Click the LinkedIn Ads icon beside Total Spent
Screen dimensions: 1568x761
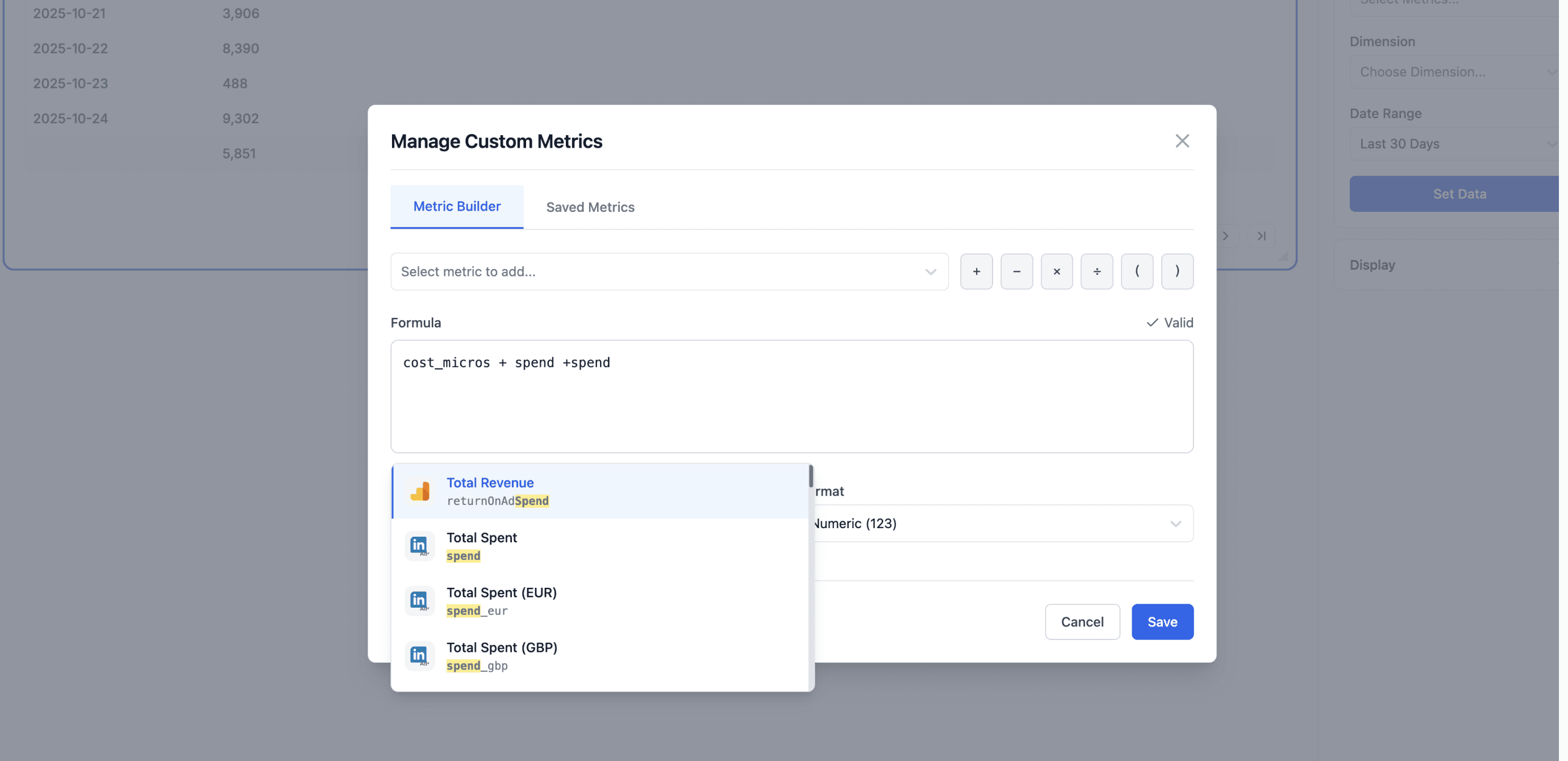(x=419, y=546)
